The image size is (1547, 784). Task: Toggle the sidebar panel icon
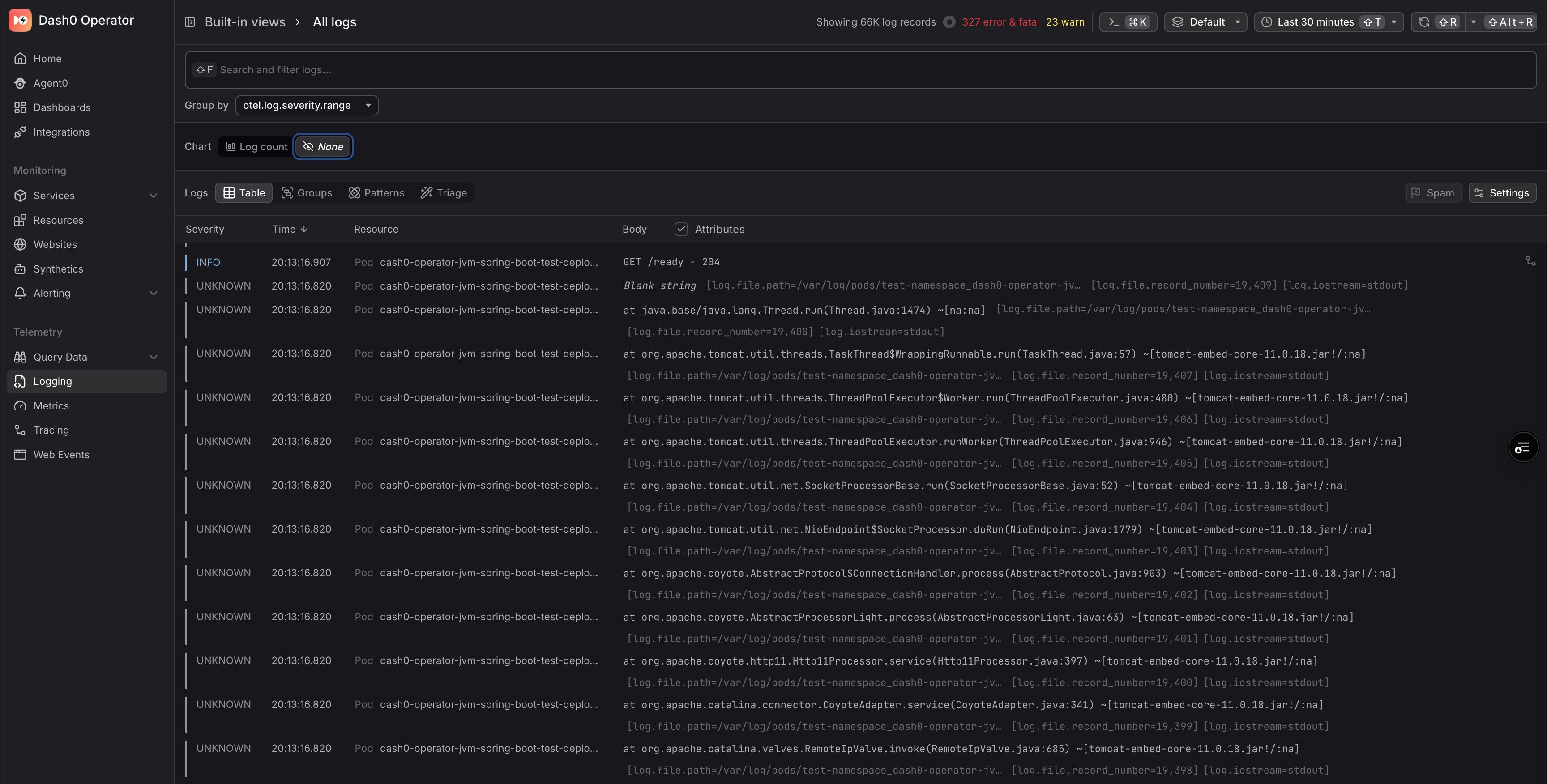click(190, 22)
